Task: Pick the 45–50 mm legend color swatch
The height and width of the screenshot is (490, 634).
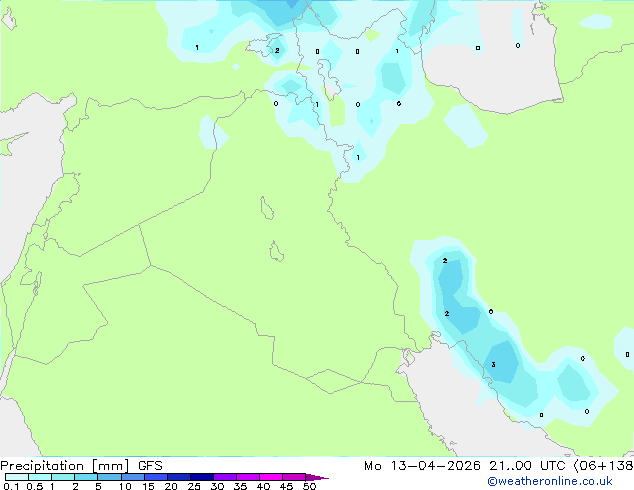Action: coord(294,477)
